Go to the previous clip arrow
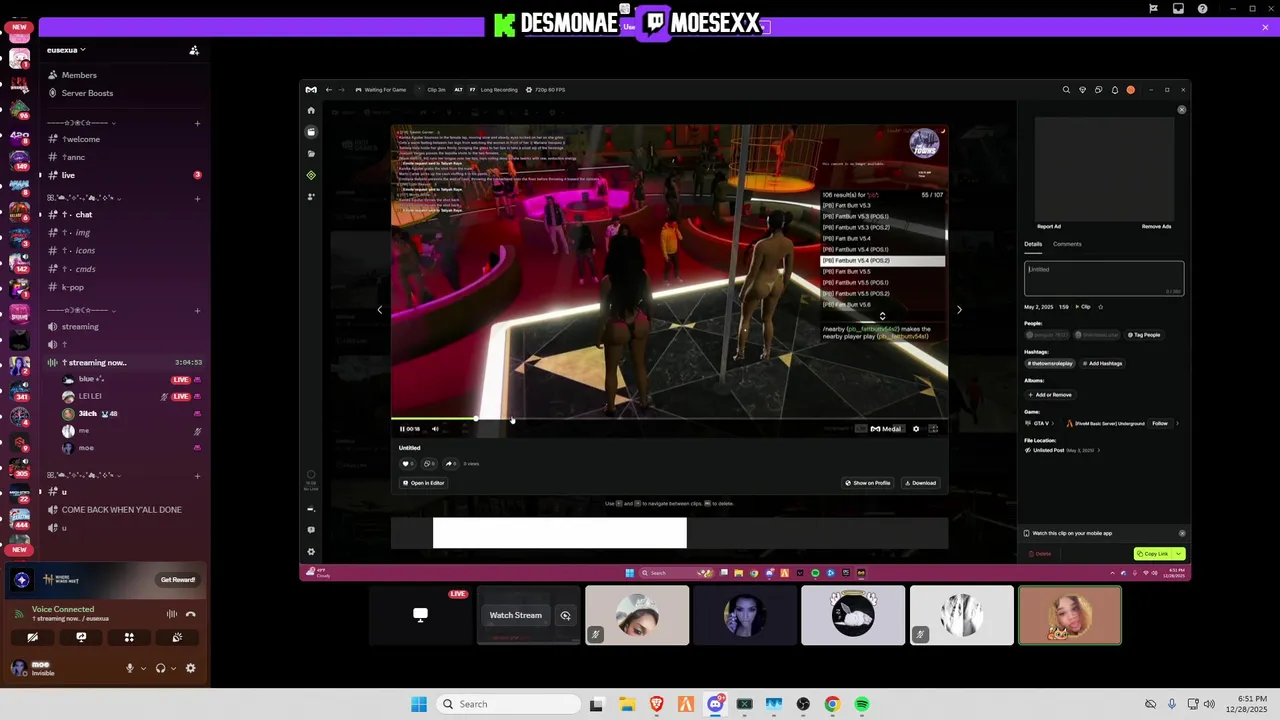The width and height of the screenshot is (1280, 720). click(x=379, y=310)
